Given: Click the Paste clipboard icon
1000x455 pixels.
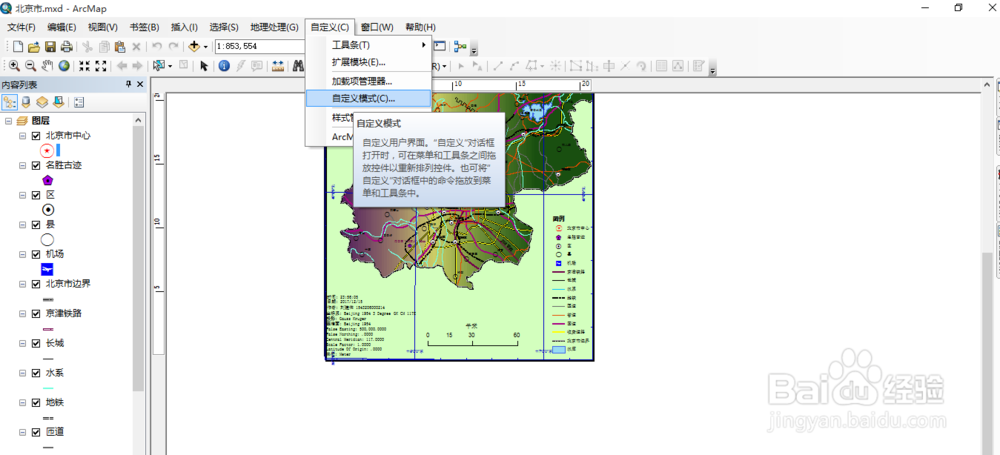Looking at the screenshot, I should [x=119, y=47].
